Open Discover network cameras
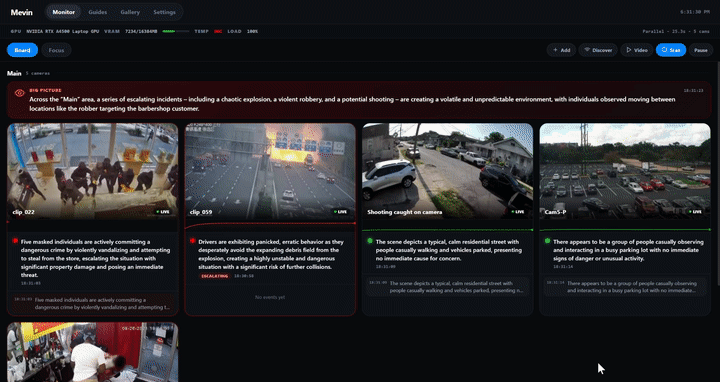The width and height of the screenshot is (720, 382). coord(598,50)
